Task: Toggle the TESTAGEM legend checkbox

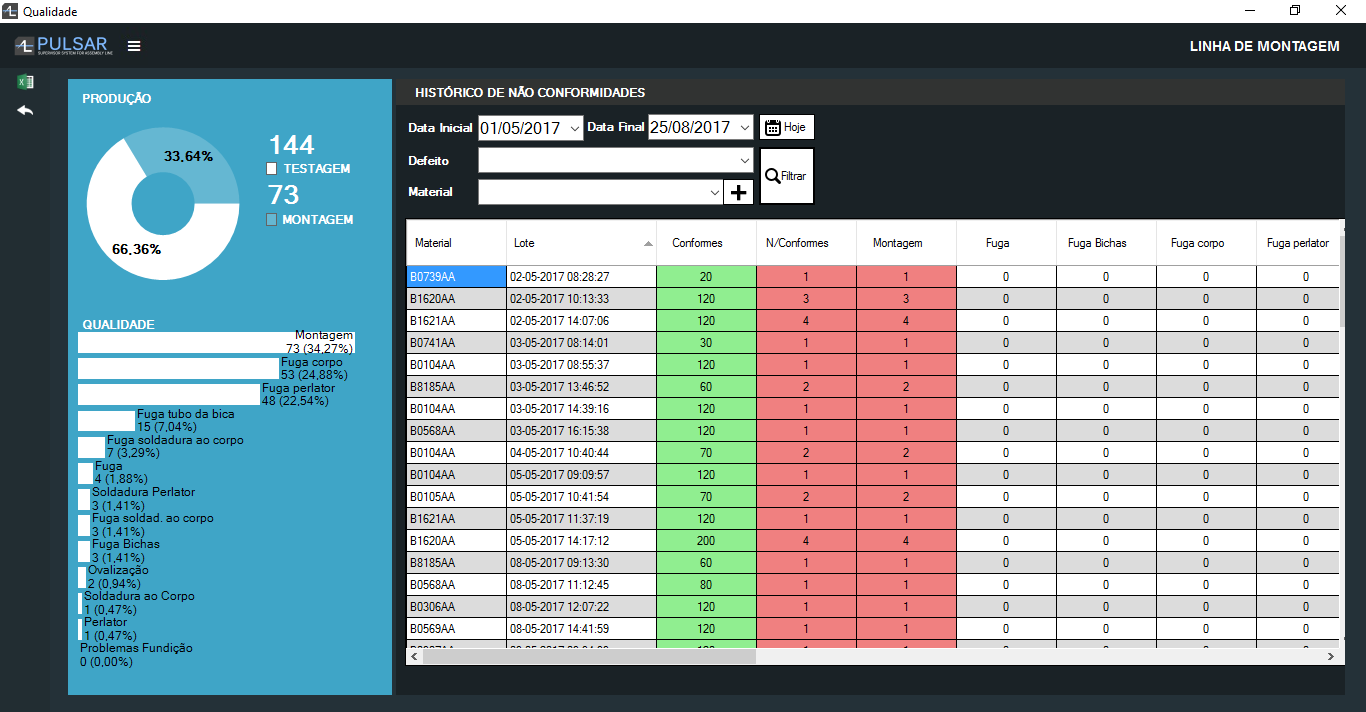Action: point(272,169)
